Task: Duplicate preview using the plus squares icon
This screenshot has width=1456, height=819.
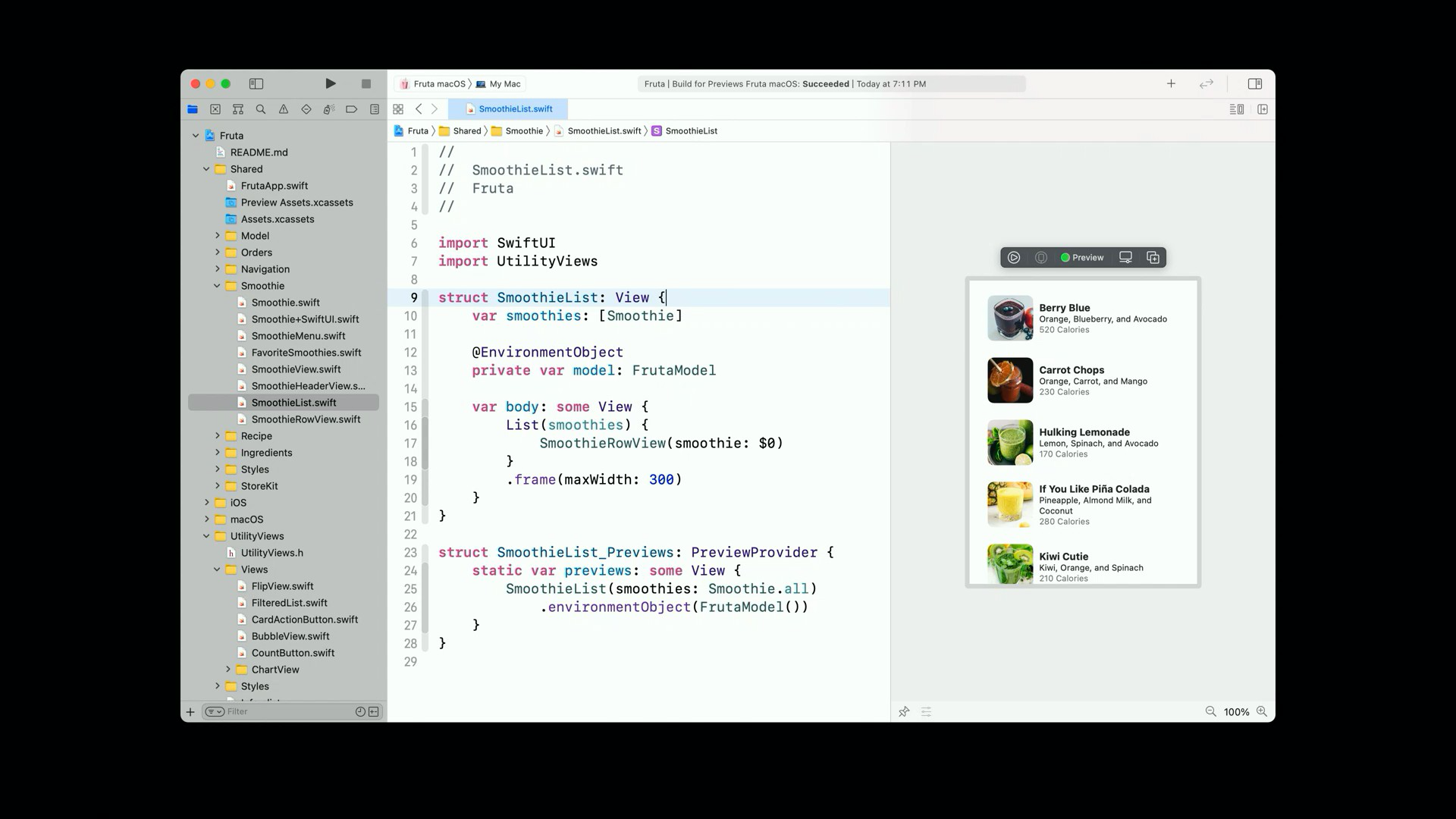Action: coord(1153,258)
